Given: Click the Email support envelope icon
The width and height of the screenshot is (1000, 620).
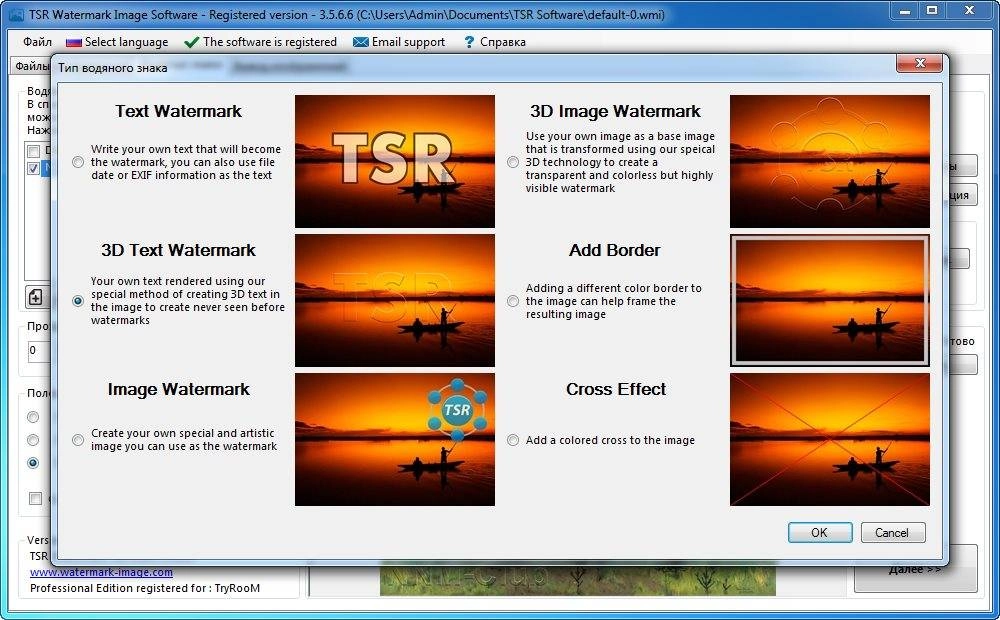Looking at the screenshot, I should pyautogui.click(x=361, y=42).
